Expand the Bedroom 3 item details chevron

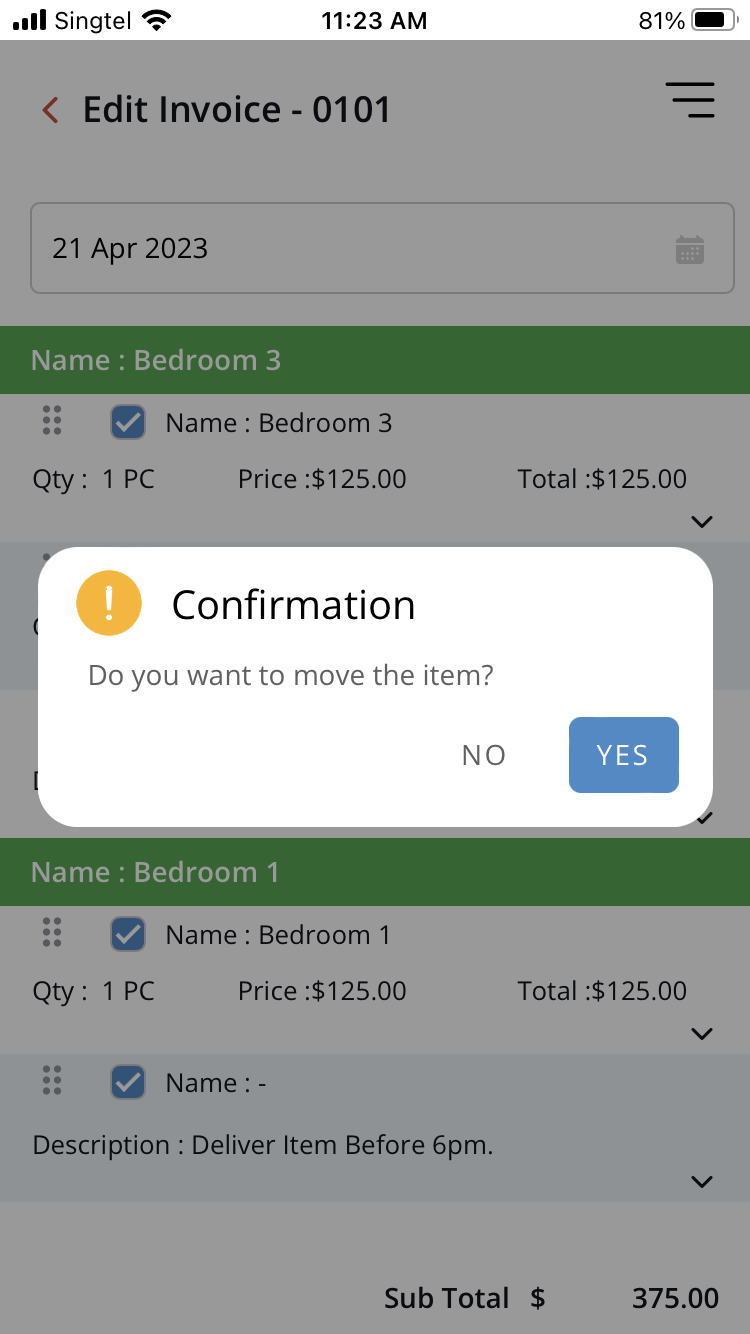point(702,521)
